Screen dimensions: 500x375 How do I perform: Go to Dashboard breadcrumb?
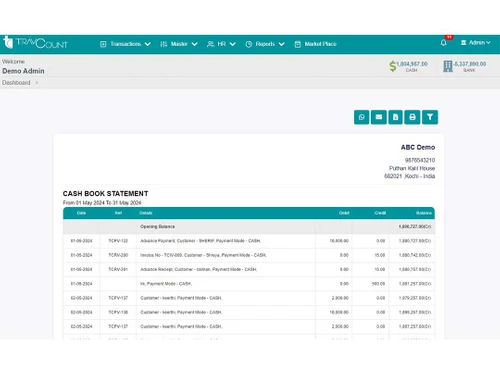[16, 83]
